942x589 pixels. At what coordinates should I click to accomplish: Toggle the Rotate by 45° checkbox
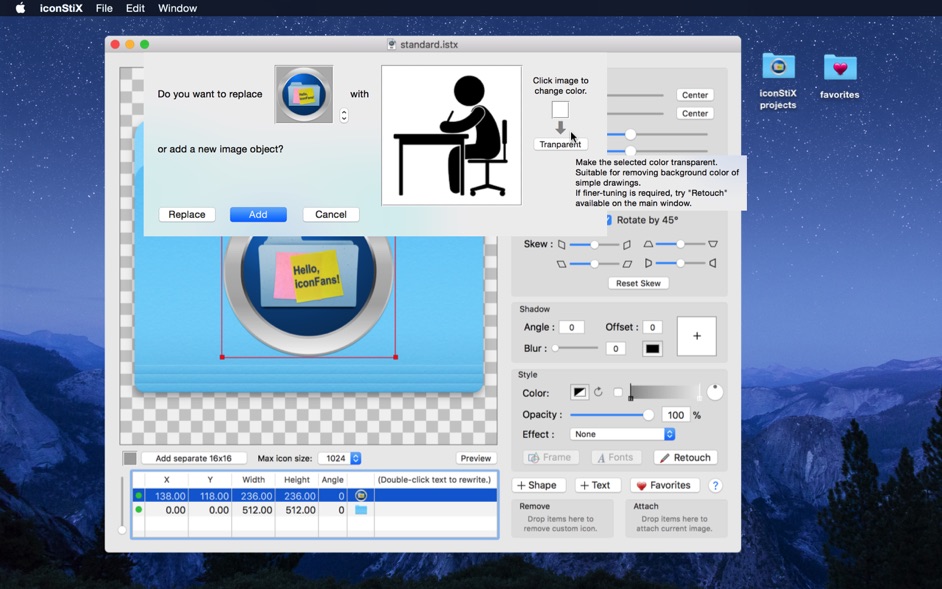(608, 220)
